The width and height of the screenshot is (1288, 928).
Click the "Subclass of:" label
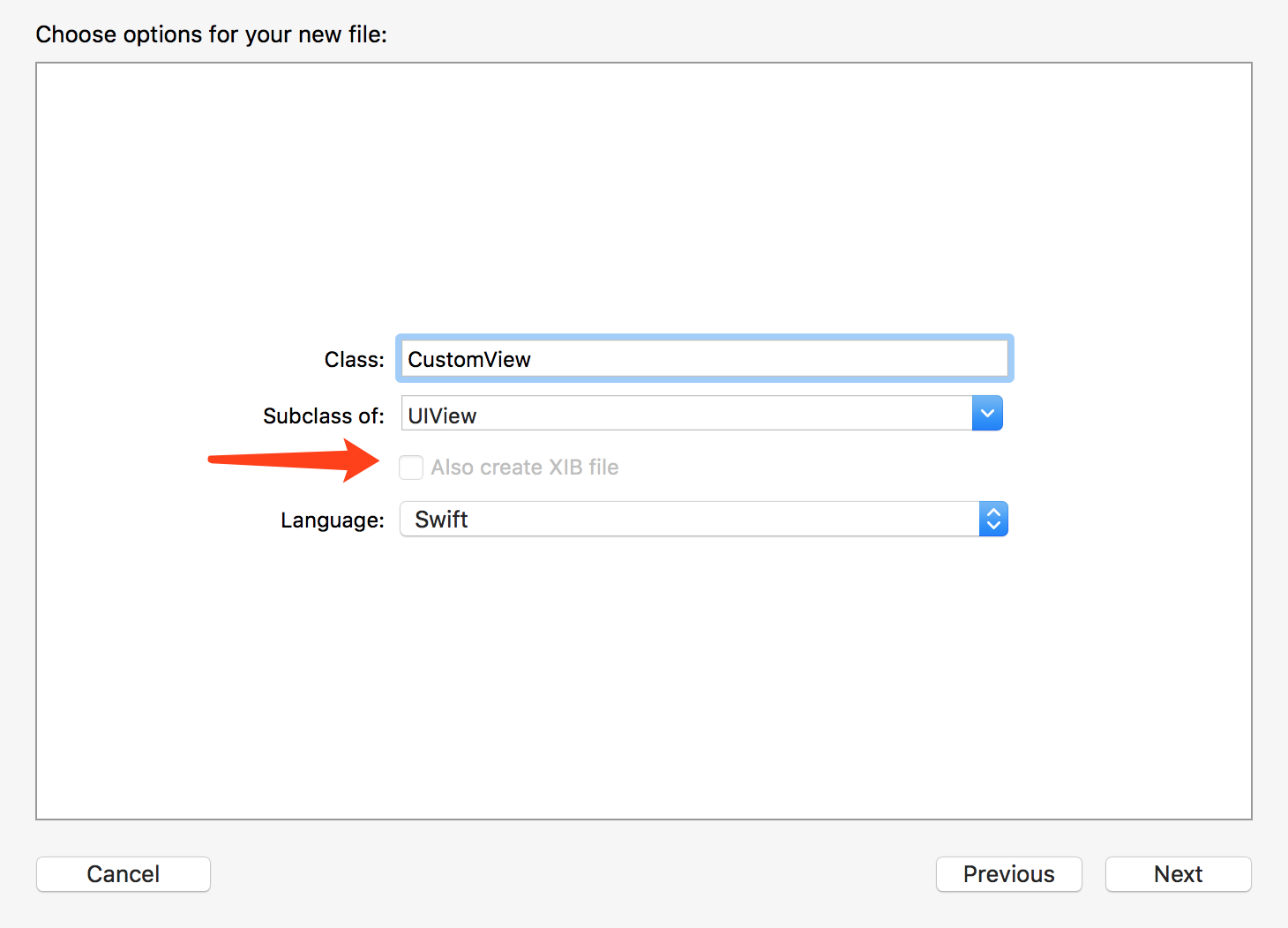pyautogui.click(x=323, y=415)
